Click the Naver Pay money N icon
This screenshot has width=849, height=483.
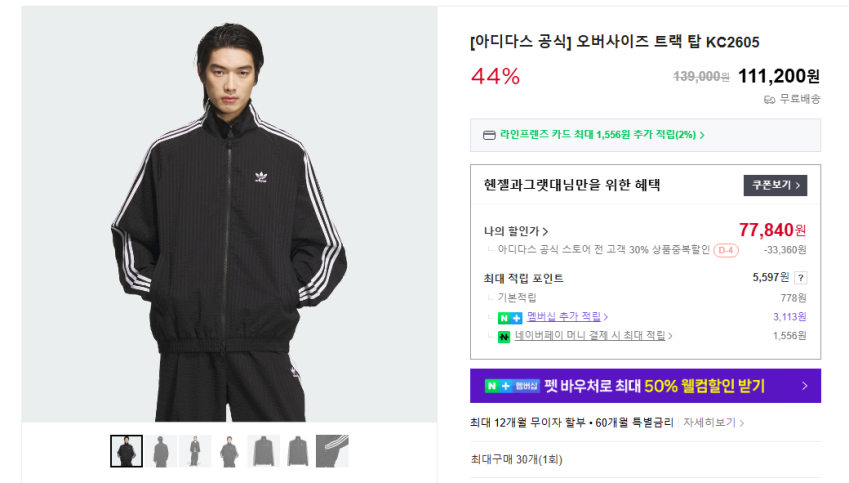click(505, 336)
